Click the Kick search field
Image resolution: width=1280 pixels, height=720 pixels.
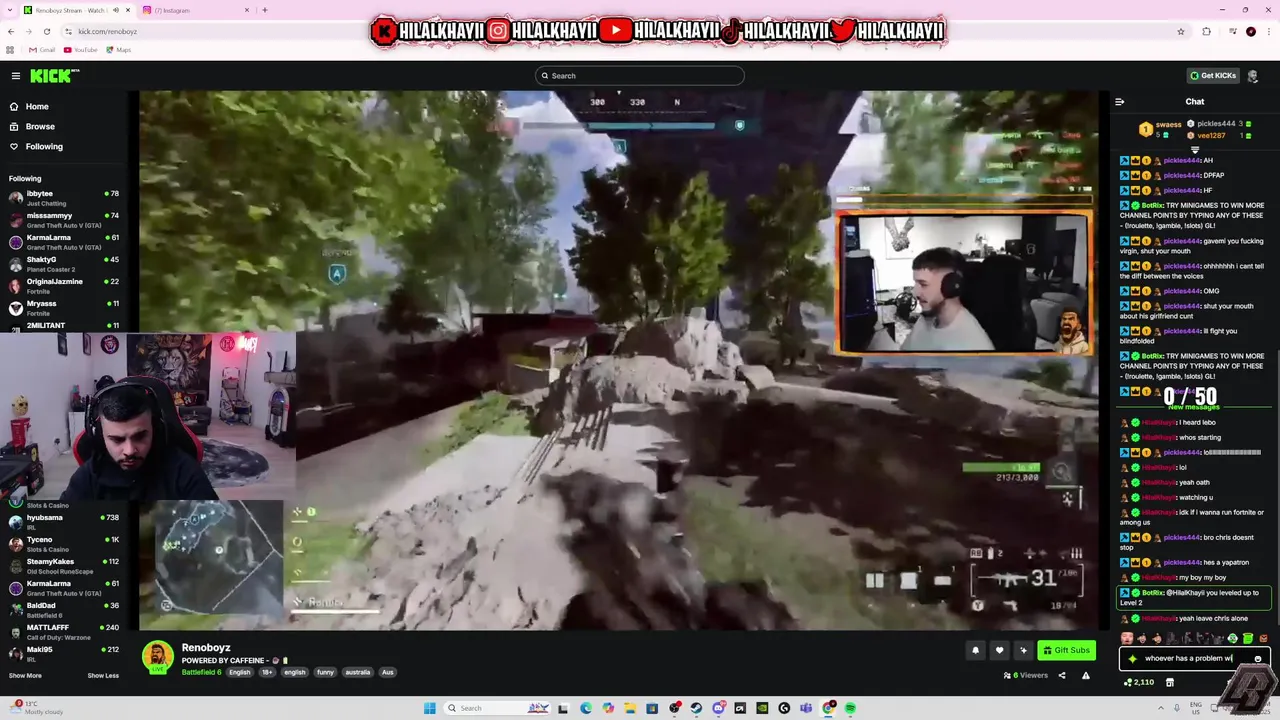tap(640, 76)
